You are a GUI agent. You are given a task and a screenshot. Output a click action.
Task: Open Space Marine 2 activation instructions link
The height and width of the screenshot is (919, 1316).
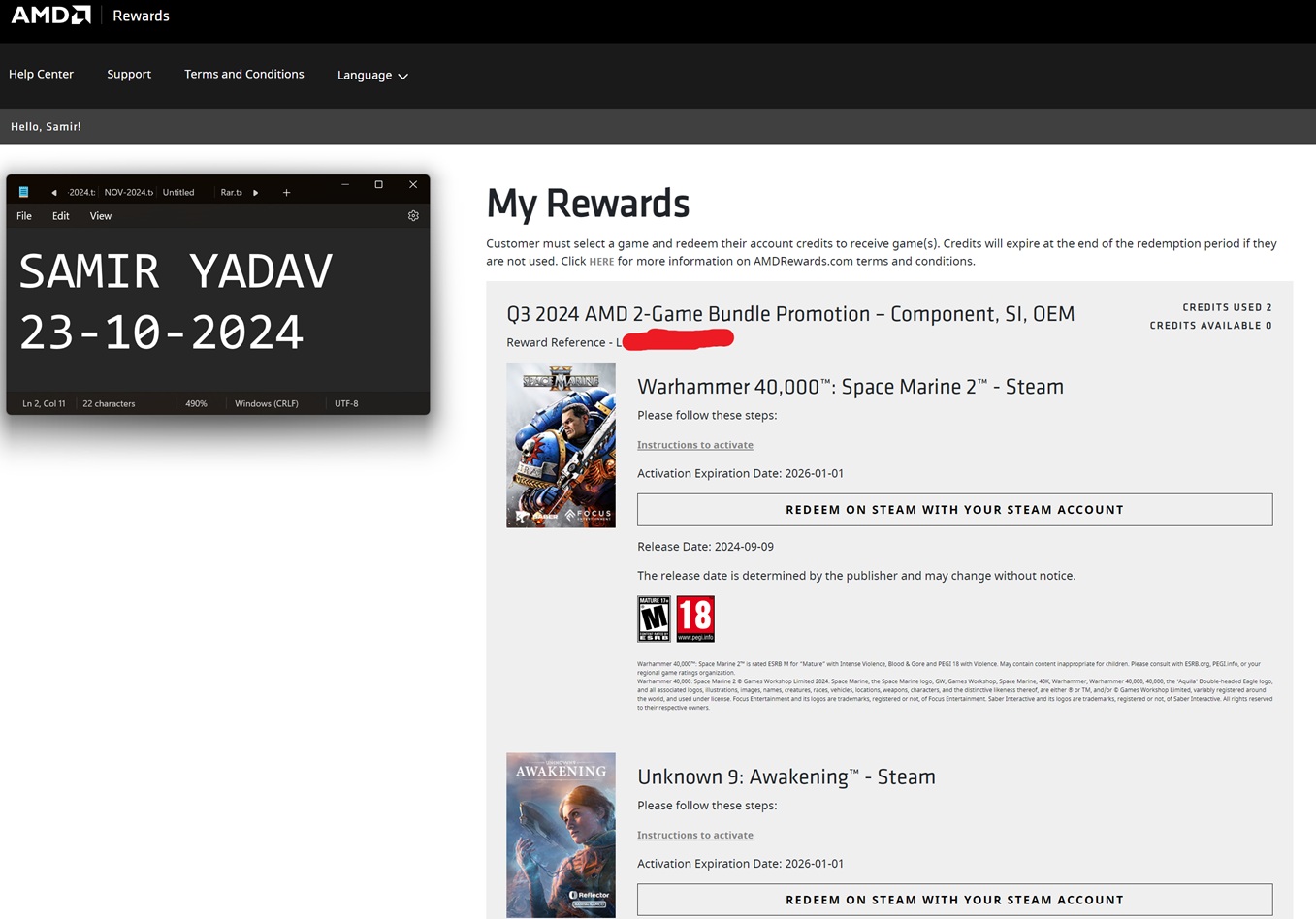pyautogui.click(x=695, y=445)
